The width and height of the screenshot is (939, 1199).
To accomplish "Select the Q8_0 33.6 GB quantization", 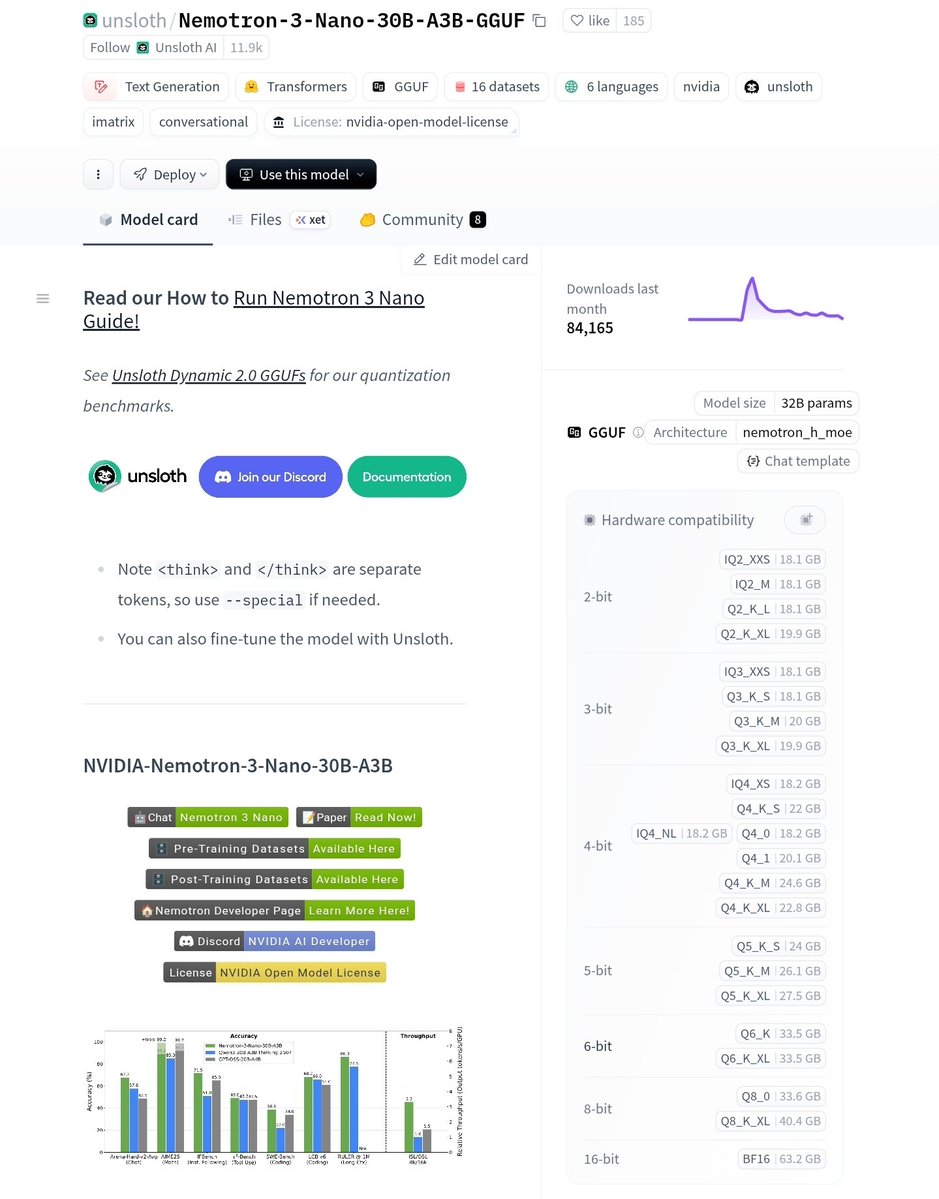I will 781,1097.
